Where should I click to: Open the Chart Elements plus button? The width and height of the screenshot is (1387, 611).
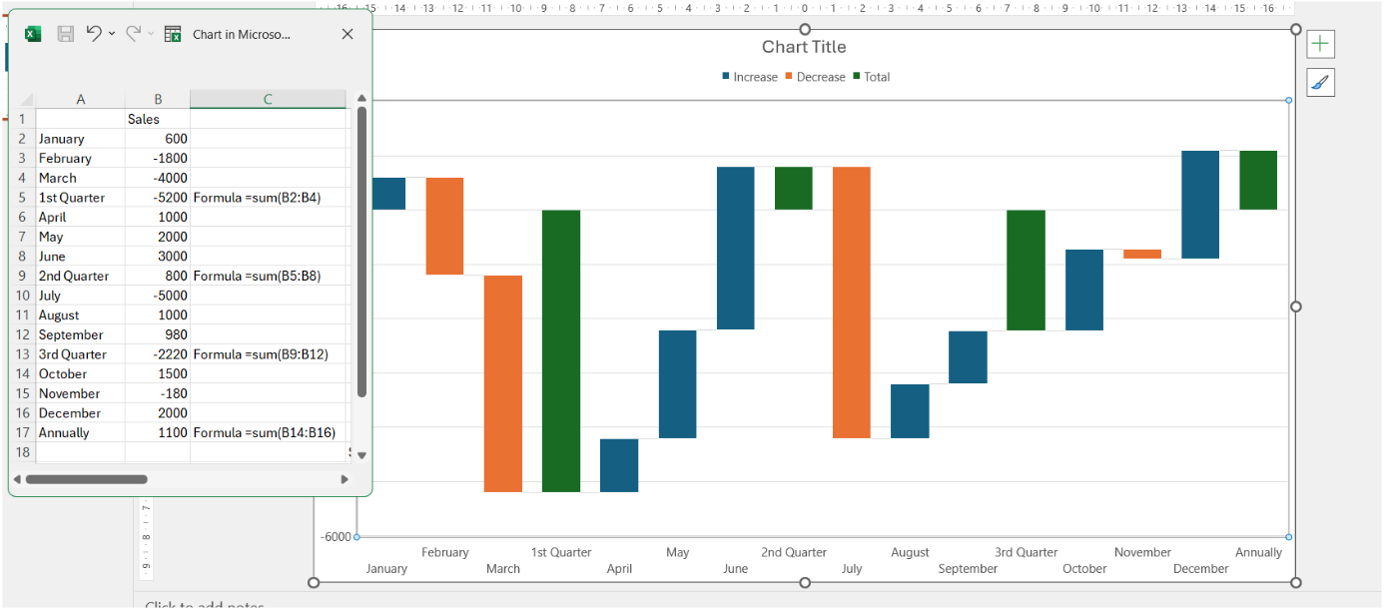[x=1320, y=44]
